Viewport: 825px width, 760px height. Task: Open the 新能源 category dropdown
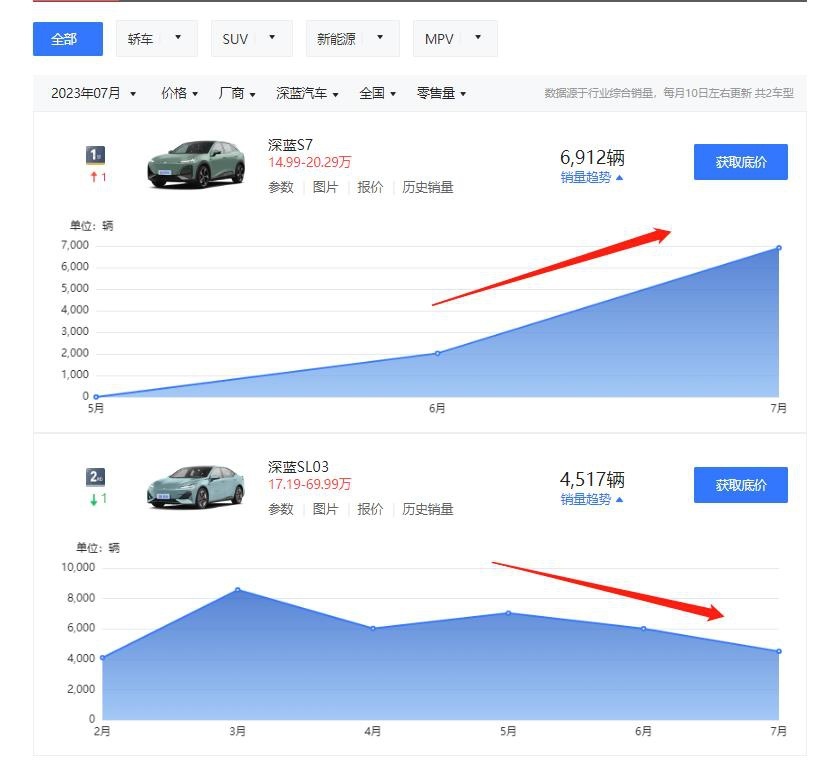[x=352, y=39]
